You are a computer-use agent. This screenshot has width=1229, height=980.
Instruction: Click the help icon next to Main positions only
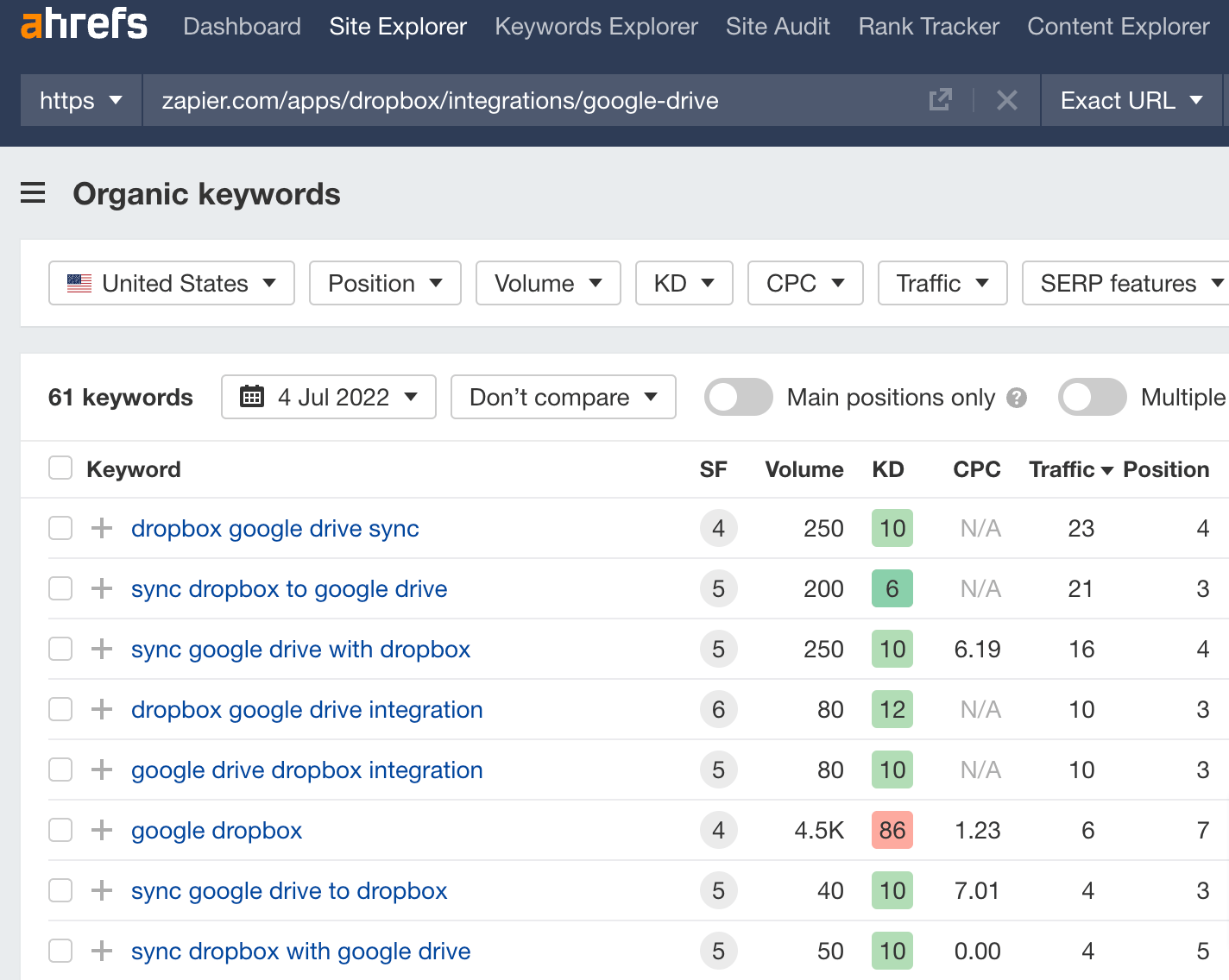[x=1018, y=397]
